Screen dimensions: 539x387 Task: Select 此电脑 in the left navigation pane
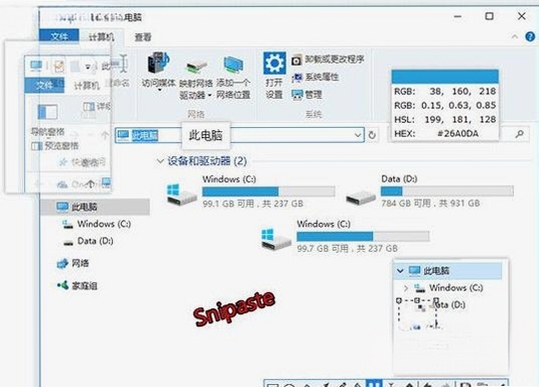(95, 207)
